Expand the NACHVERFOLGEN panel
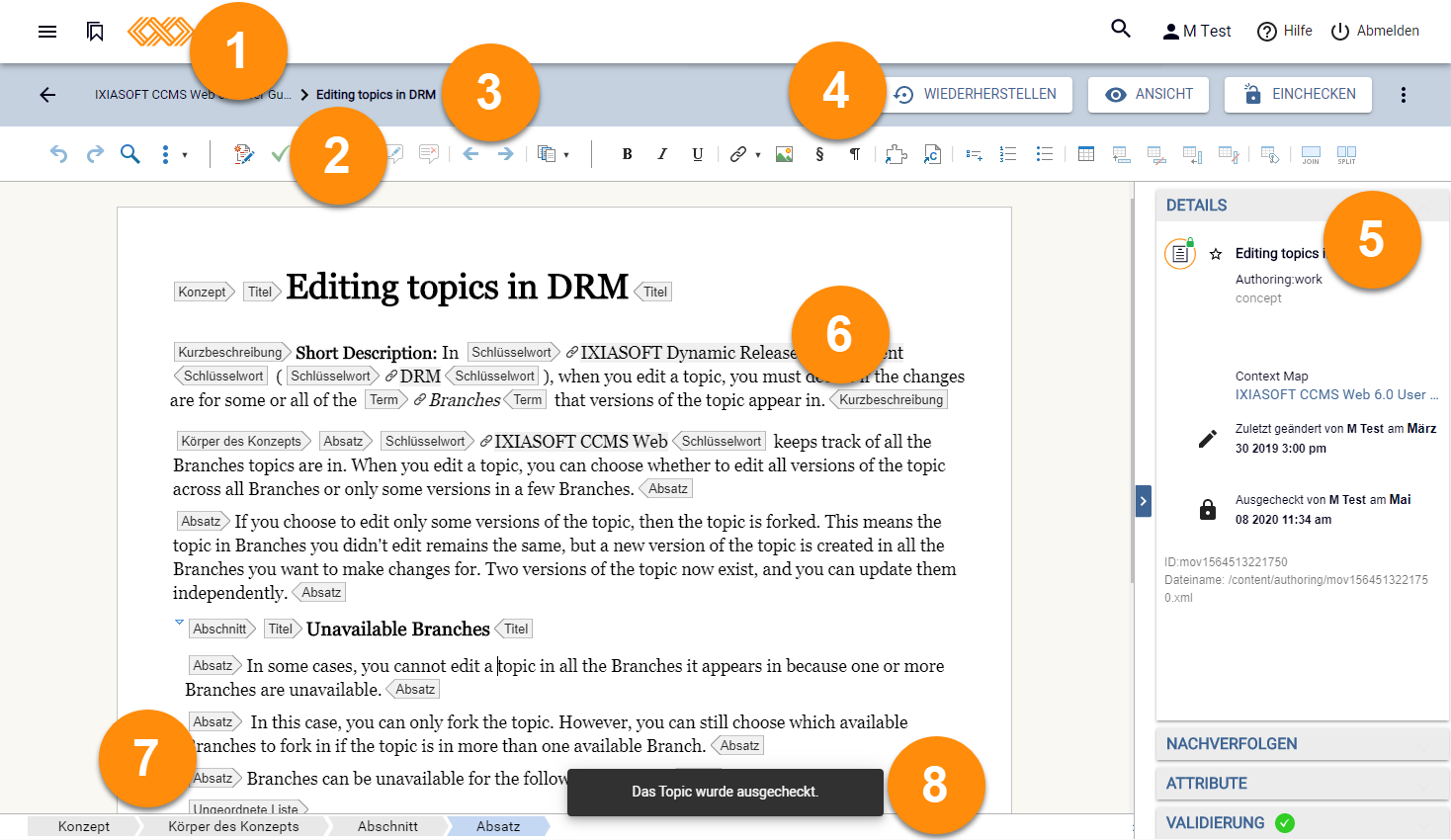This screenshot has height=840, width=1451. [1302, 744]
